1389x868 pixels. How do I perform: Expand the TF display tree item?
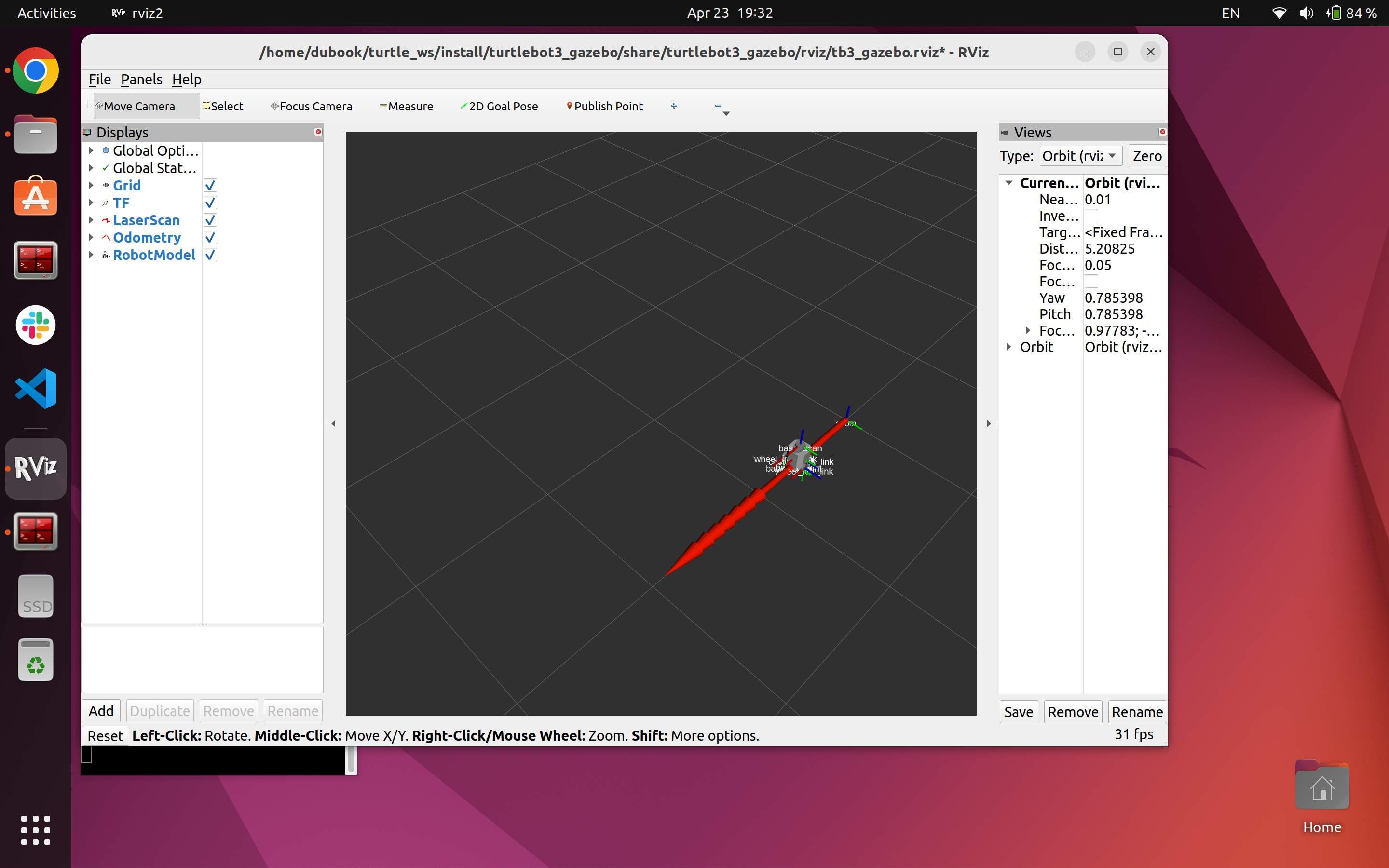click(91, 203)
